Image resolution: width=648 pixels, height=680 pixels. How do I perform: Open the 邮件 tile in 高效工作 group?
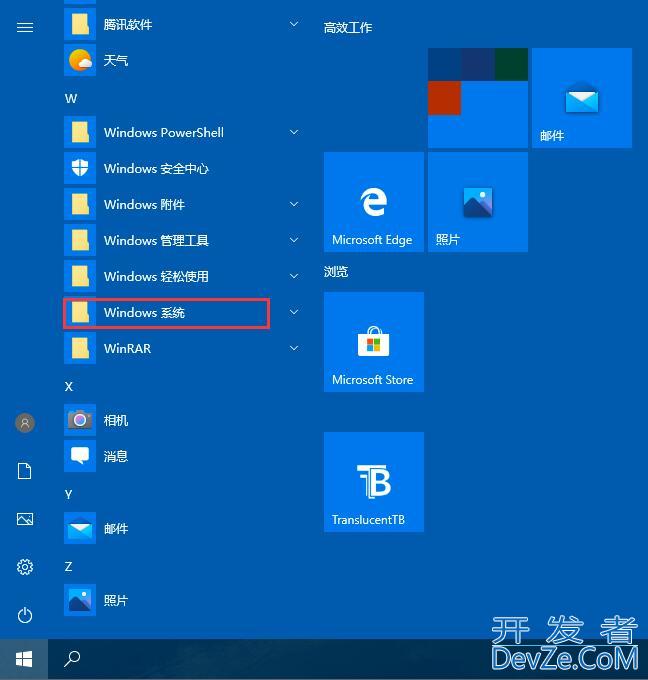[581, 97]
